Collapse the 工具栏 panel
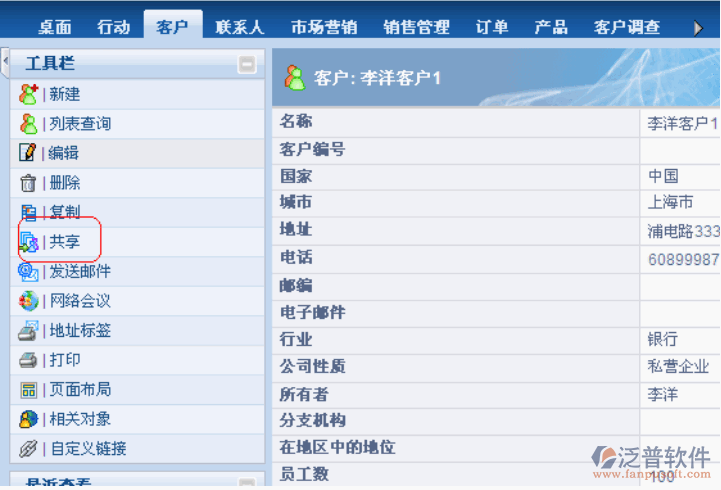This screenshot has width=721, height=490. coord(246,65)
